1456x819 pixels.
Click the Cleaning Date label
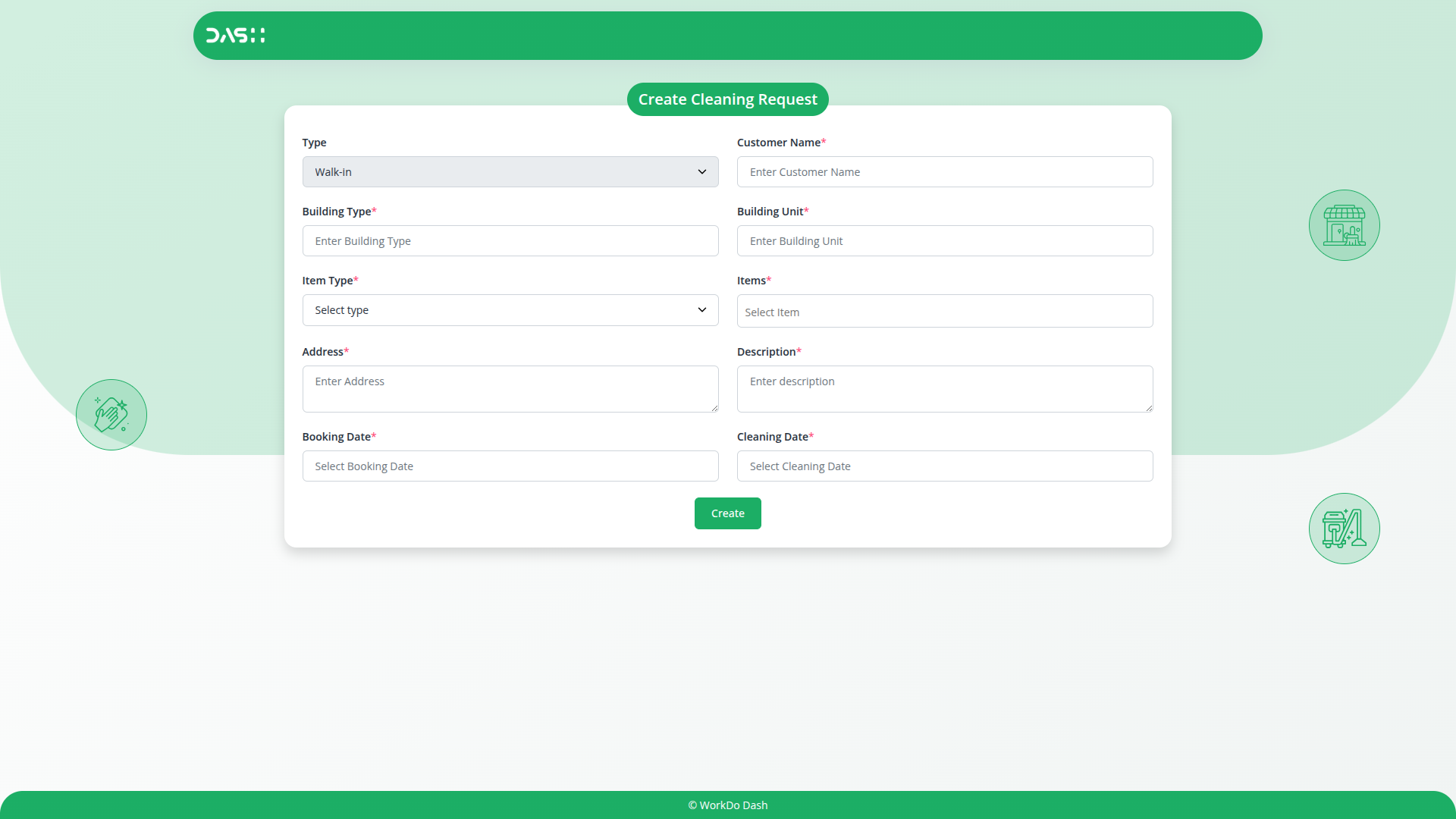click(775, 437)
